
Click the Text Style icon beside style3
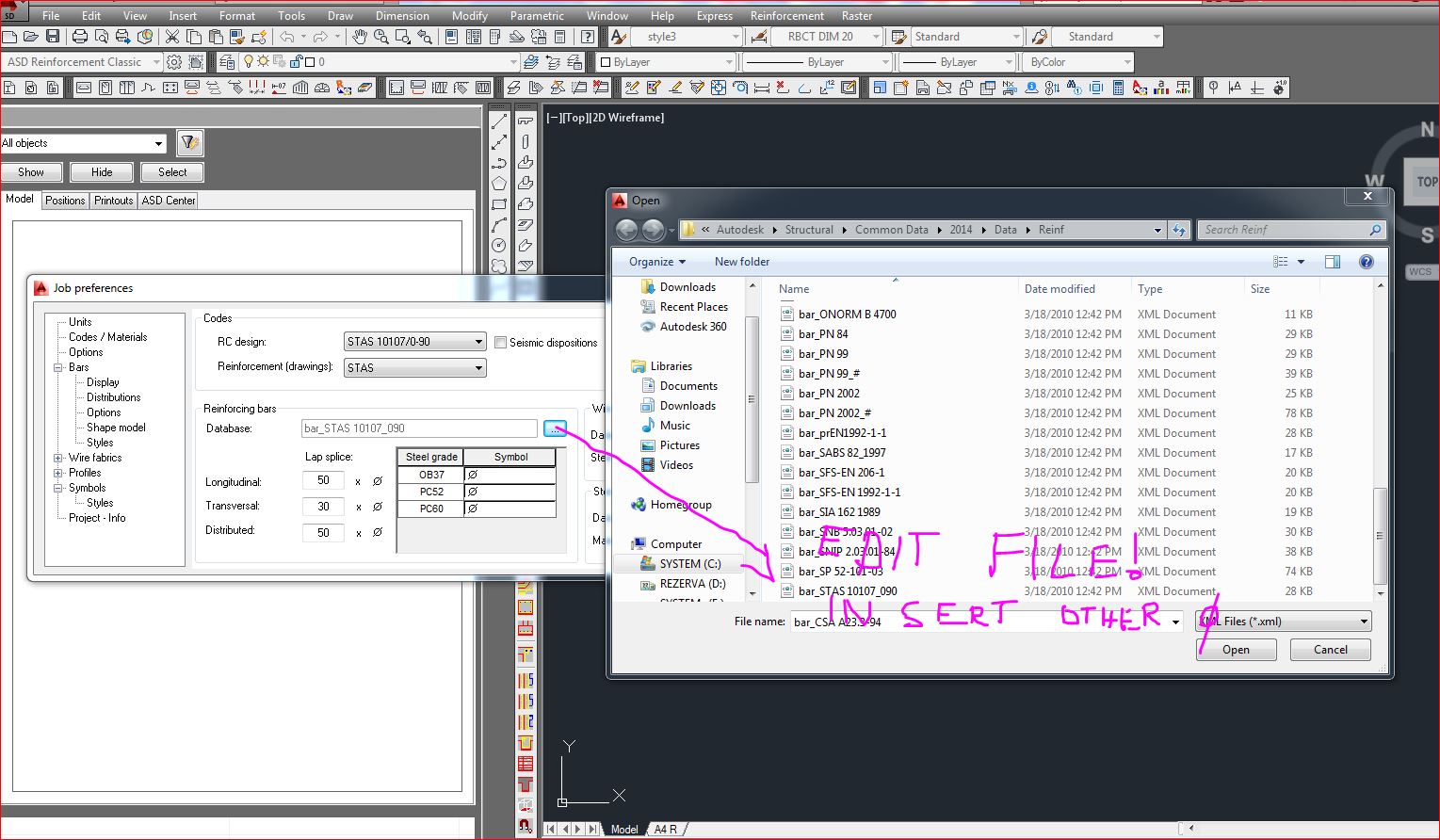[x=619, y=37]
